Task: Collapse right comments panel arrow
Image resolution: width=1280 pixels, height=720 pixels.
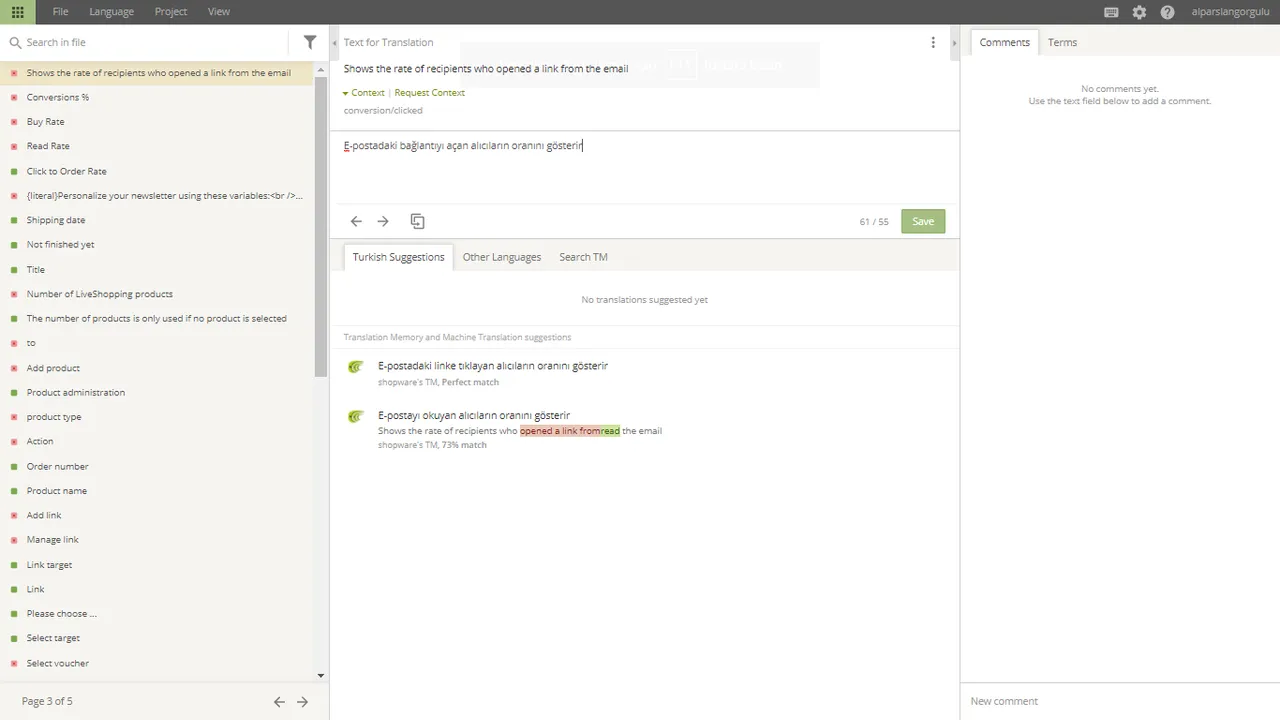Action: (x=955, y=43)
